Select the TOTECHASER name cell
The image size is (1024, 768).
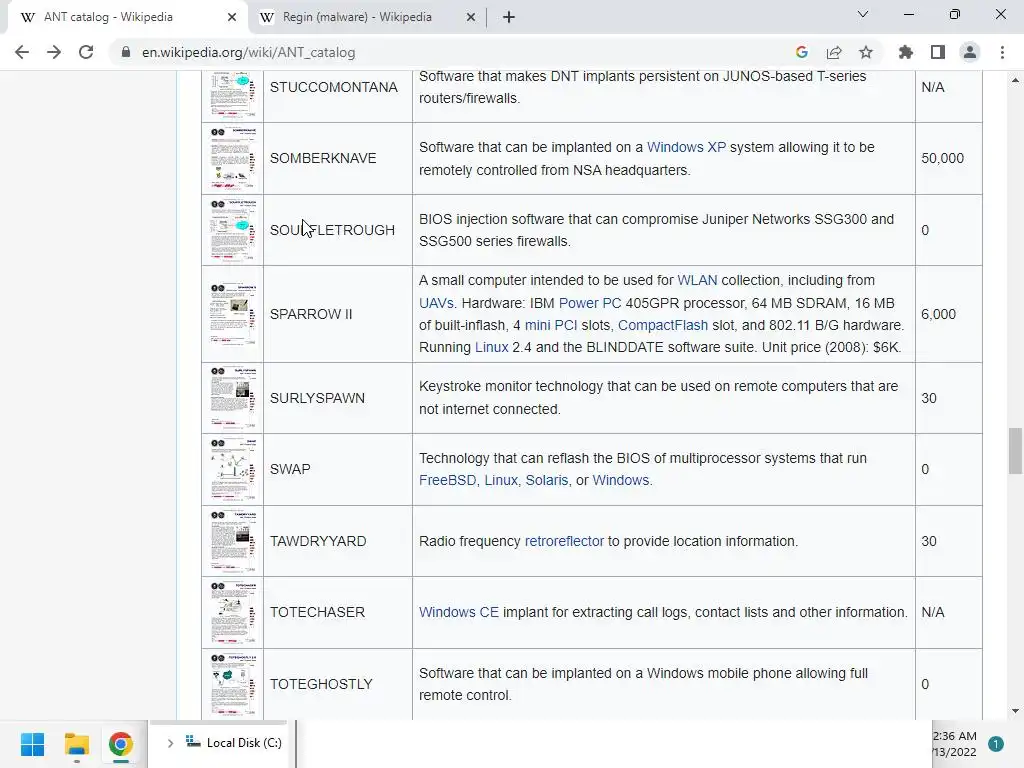tap(338, 612)
